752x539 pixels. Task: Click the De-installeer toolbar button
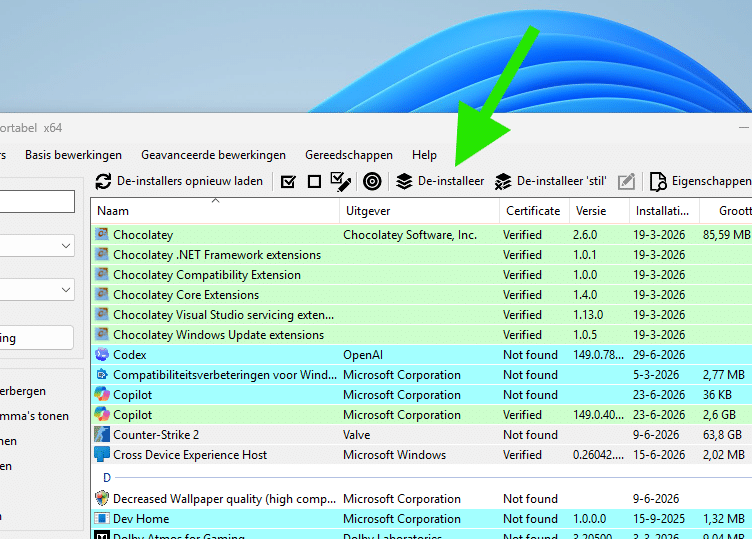[x=440, y=181]
